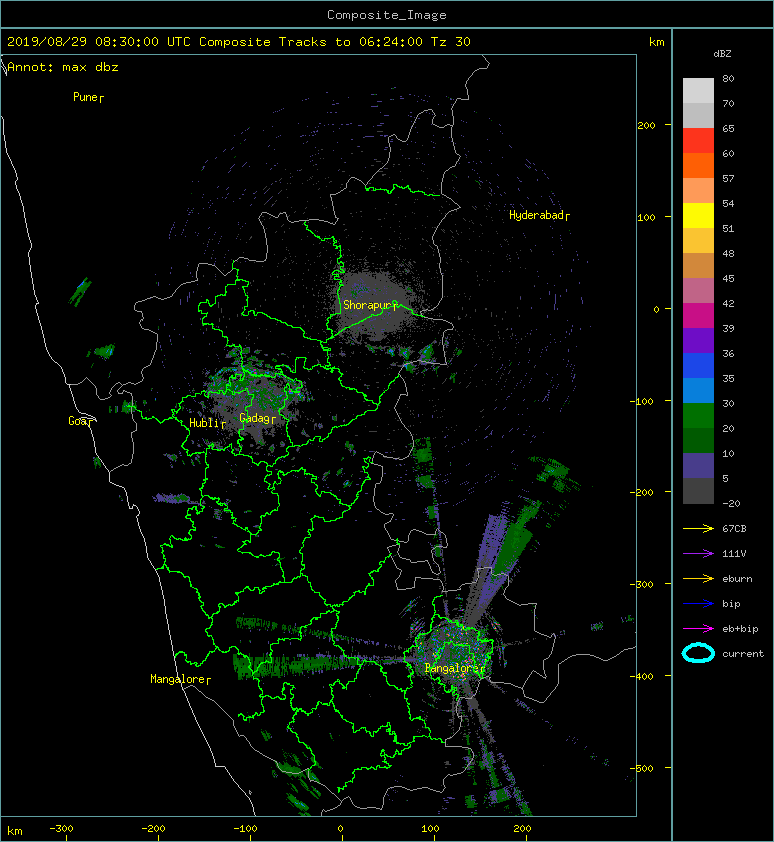
Task: Click the red 65 dBZ swatch
Action: point(698,141)
